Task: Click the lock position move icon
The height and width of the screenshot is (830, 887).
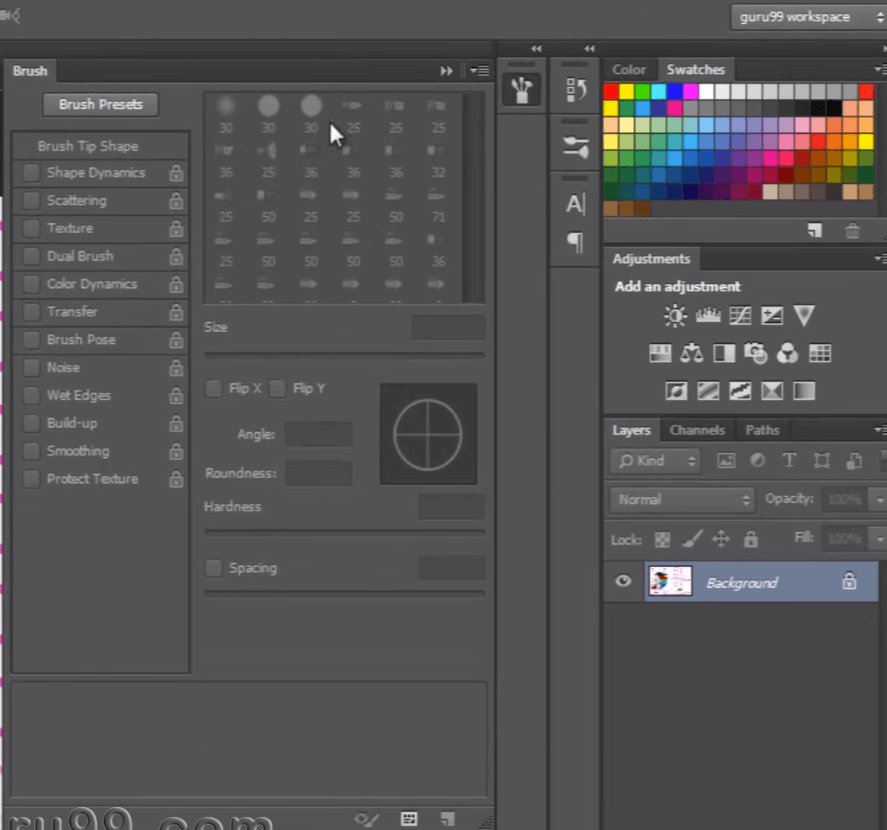Action: (720, 540)
